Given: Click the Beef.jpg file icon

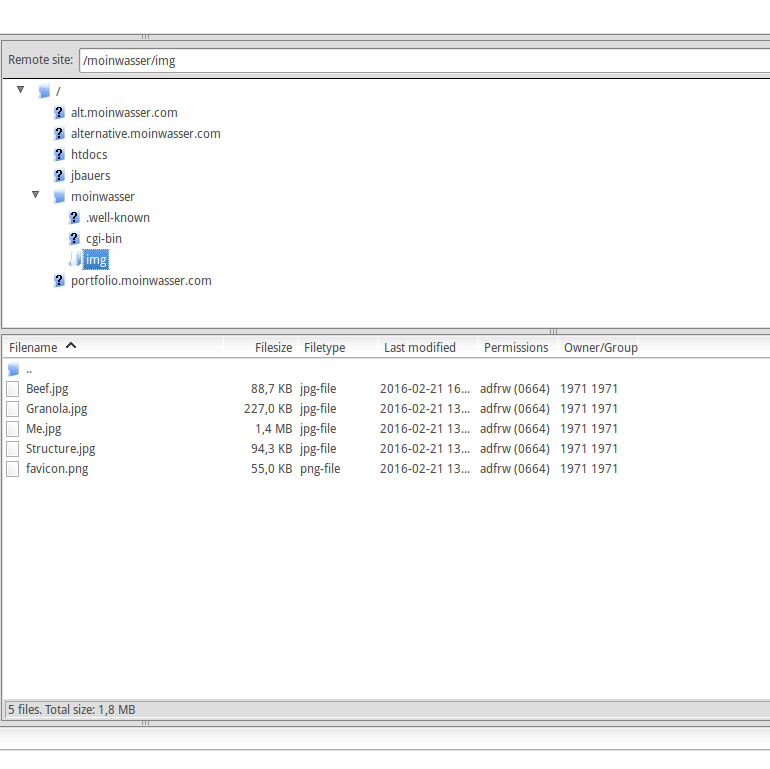Looking at the screenshot, I should click(x=13, y=388).
